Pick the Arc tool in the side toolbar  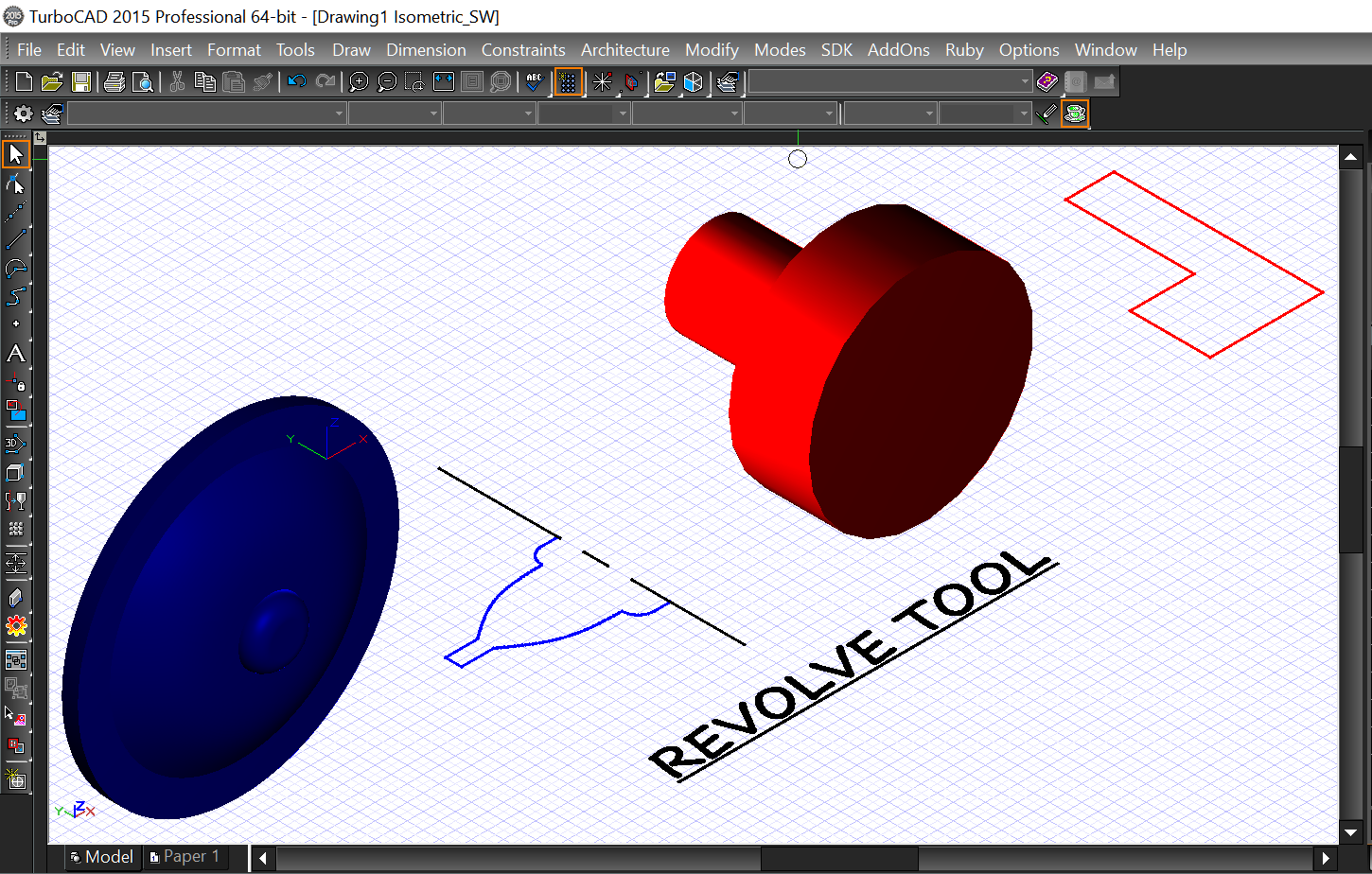(x=15, y=268)
